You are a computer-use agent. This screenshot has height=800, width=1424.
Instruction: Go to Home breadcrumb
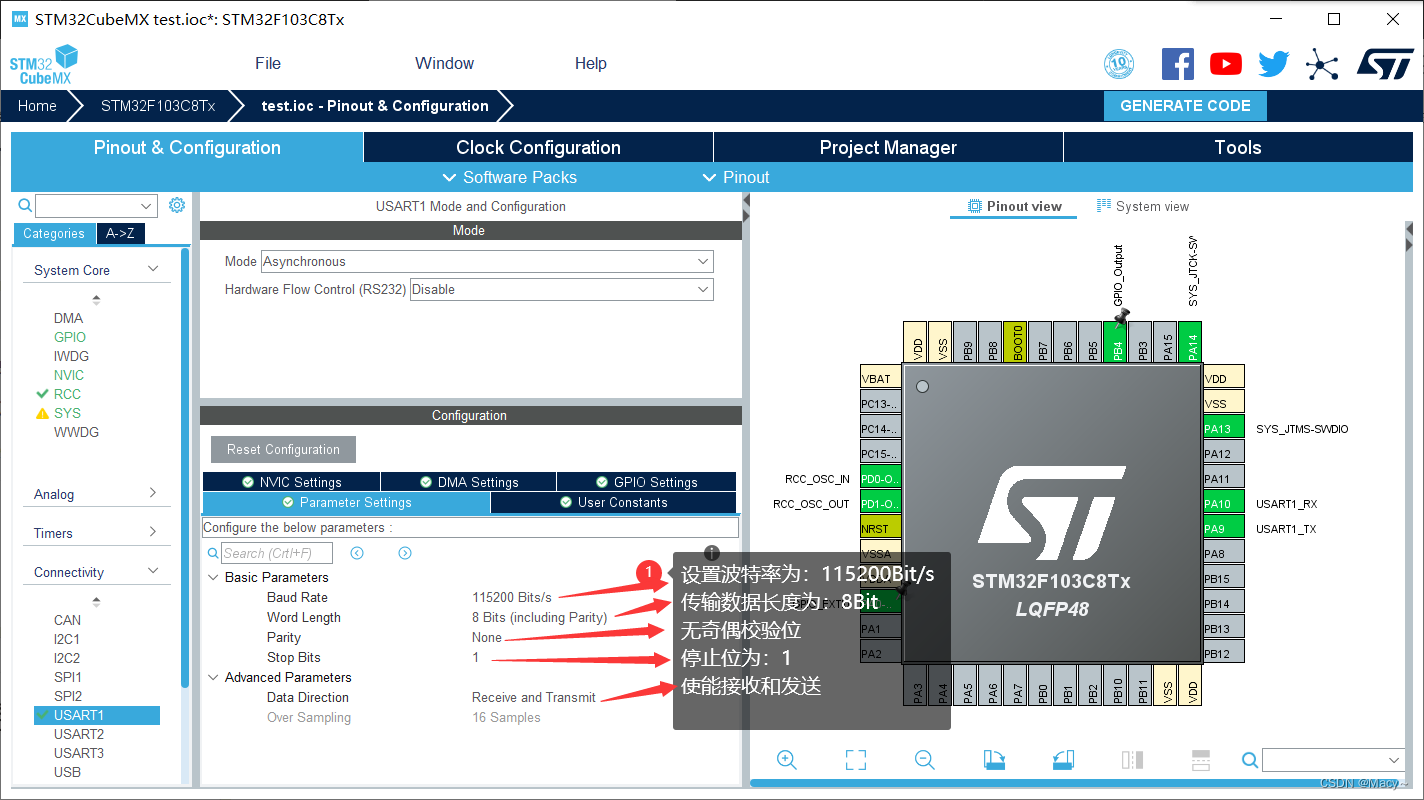[x=37, y=106]
